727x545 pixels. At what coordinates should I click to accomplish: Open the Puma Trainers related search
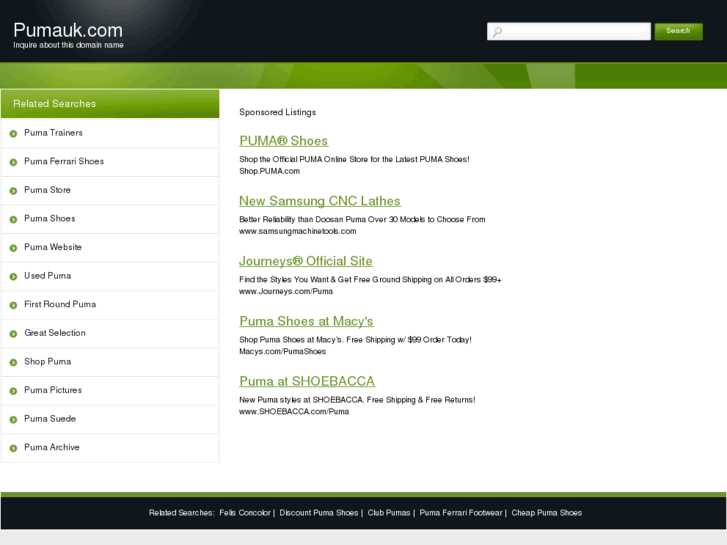click(53, 133)
